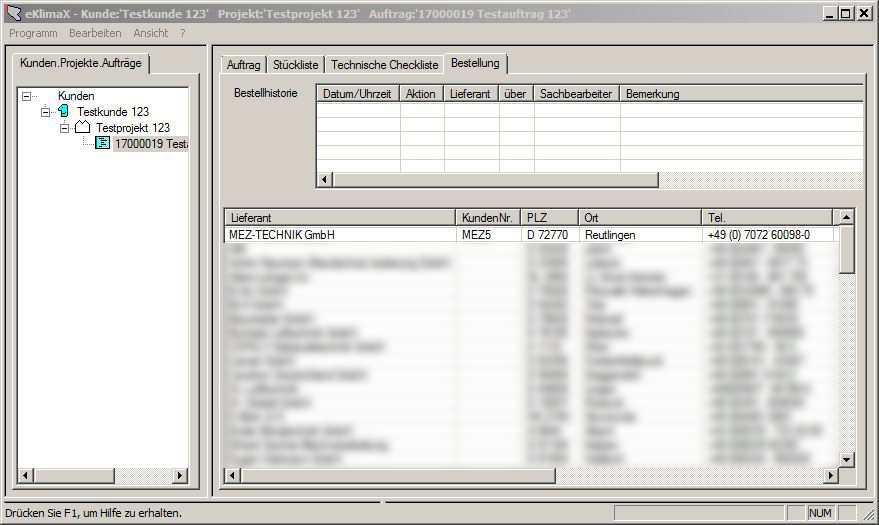Image resolution: width=879 pixels, height=525 pixels.
Task: Collapse the Testprojekt 123 tree node
Action: click(x=65, y=128)
